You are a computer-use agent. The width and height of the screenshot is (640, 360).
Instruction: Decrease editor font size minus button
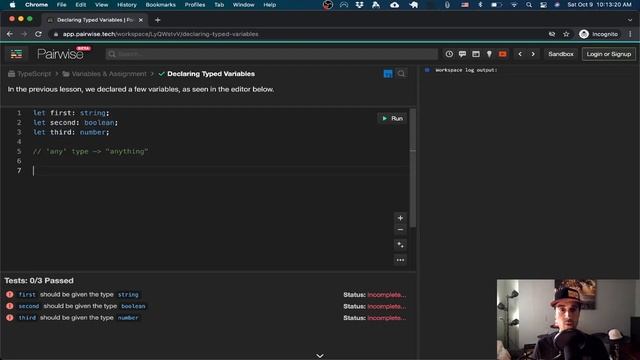point(400,230)
